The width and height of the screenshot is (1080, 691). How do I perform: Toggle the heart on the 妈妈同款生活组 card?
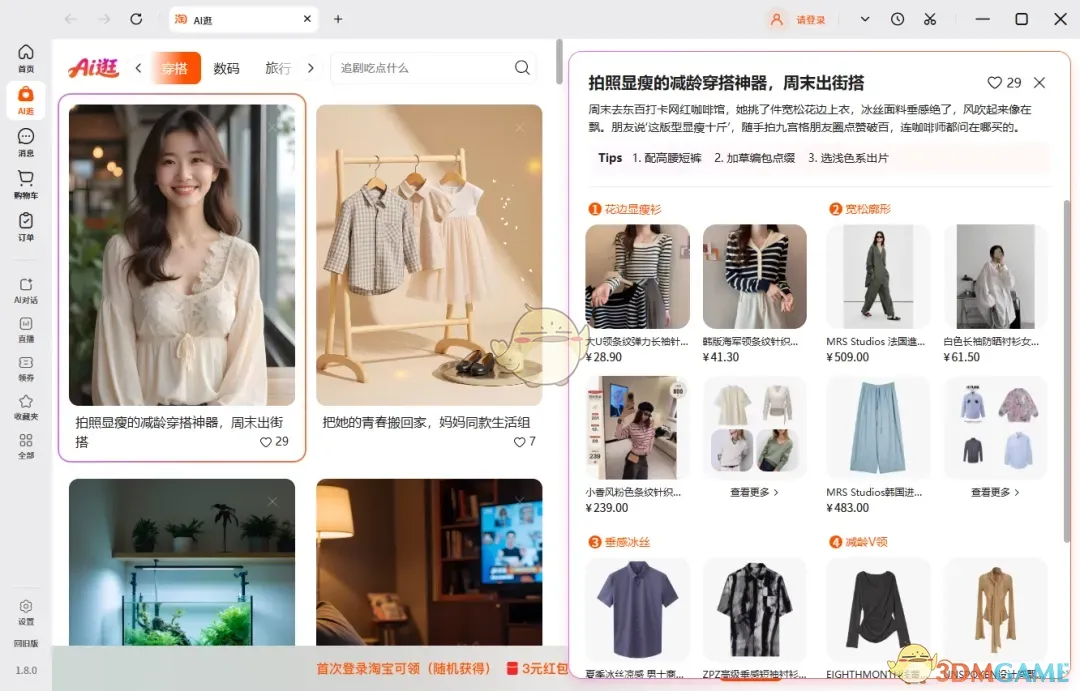pyautogui.click(x=519, y=441)
